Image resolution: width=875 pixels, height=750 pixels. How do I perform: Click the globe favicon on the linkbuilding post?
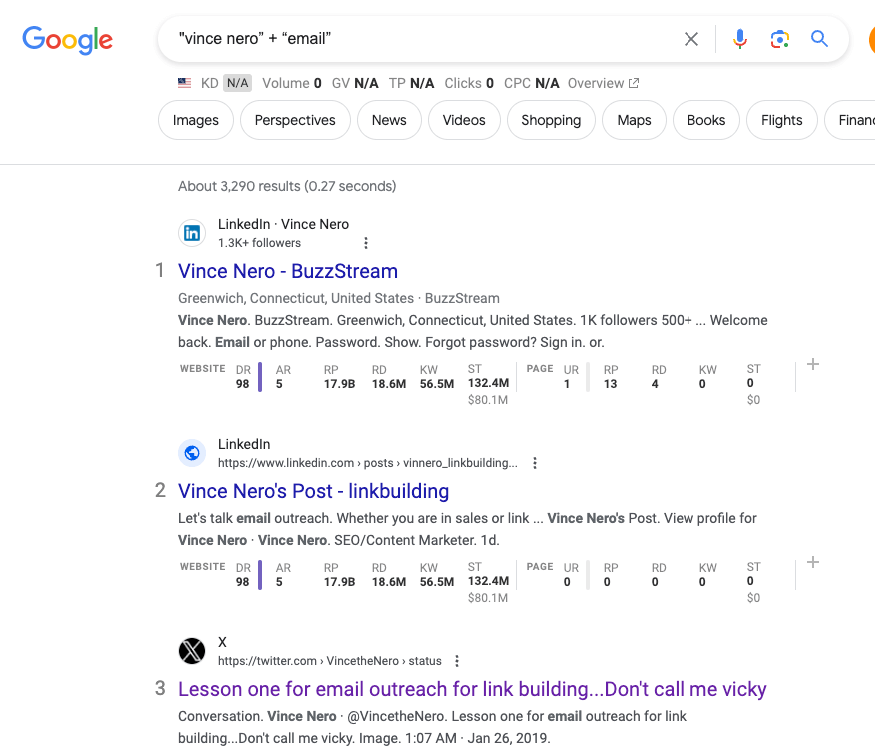pyautogui.click(x=192, y=452)
